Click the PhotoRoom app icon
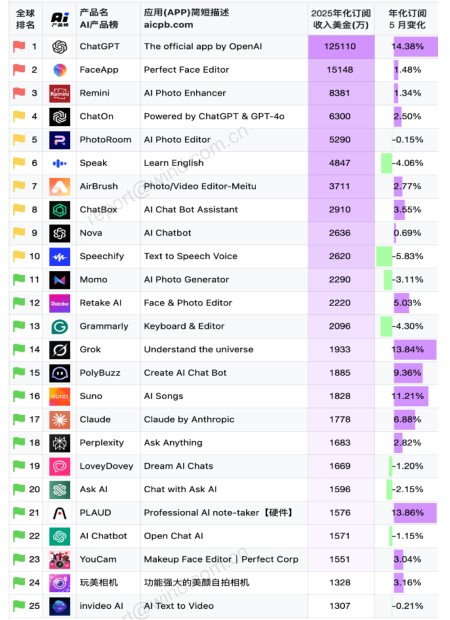Screen dimensions: 450x620 click(x=60, y=140)
